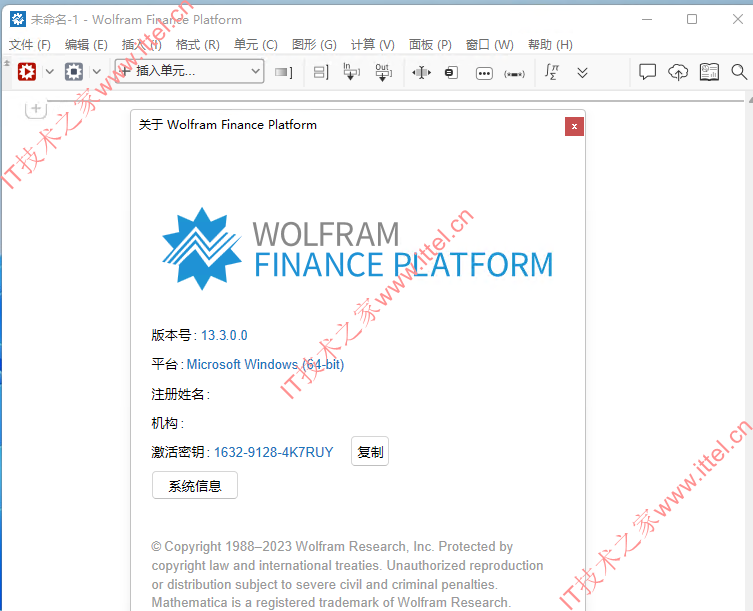Click the rounded ellipsis template box icon
This screenshot has height=611, width=753.
484,73
